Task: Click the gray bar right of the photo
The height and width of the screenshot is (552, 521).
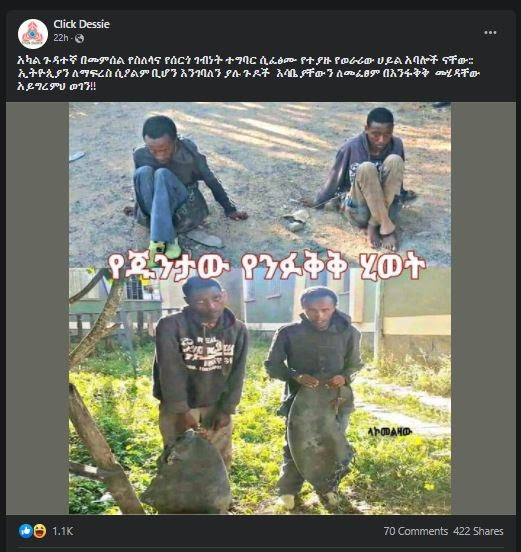Action: [483, 308]
